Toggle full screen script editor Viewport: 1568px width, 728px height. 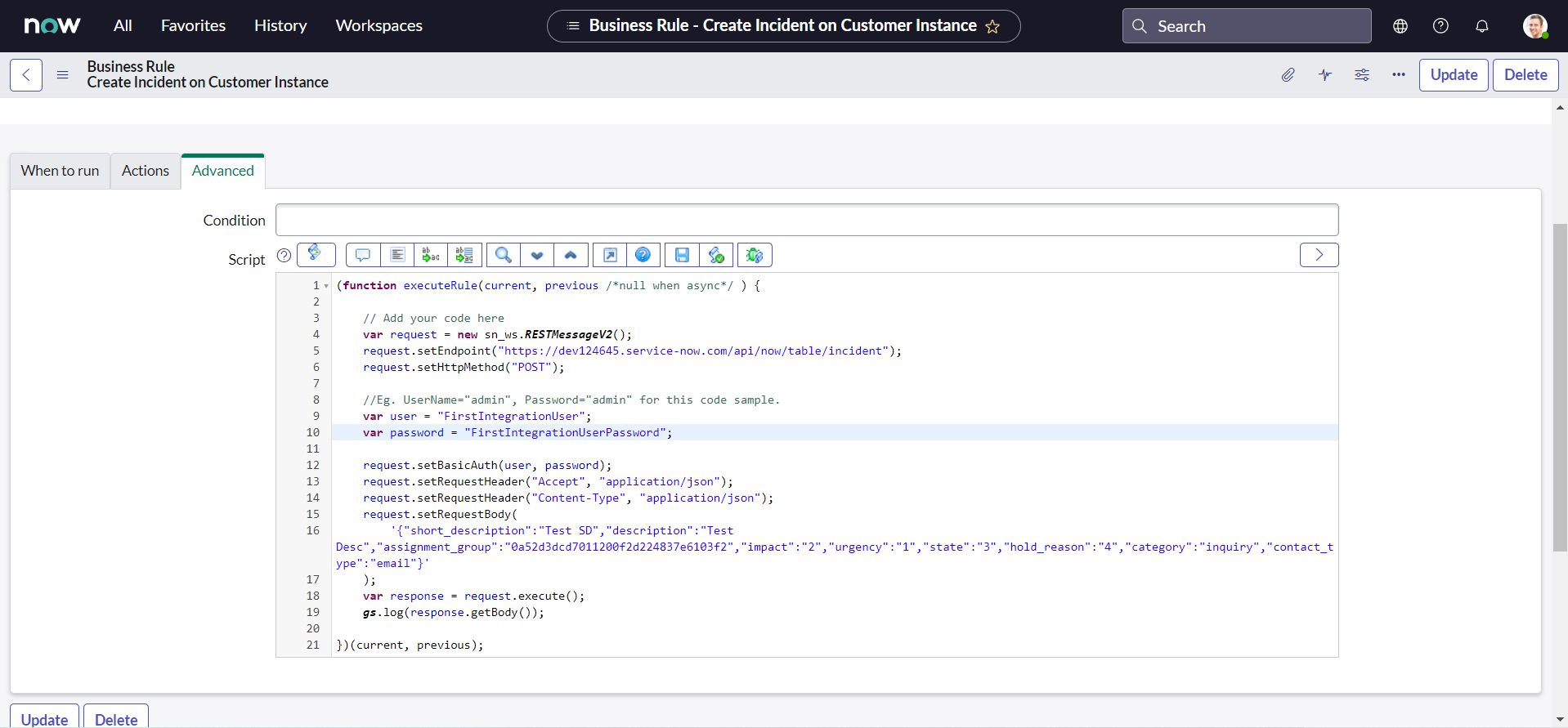610,256
